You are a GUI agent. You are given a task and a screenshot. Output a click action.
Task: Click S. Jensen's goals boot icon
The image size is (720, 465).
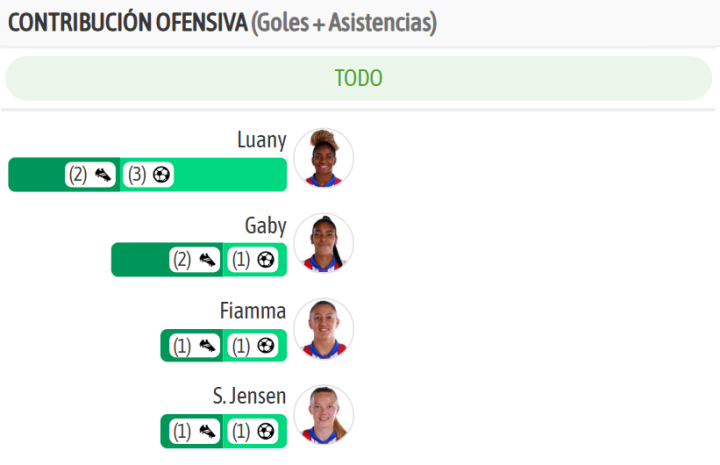(x=208, y=432)
